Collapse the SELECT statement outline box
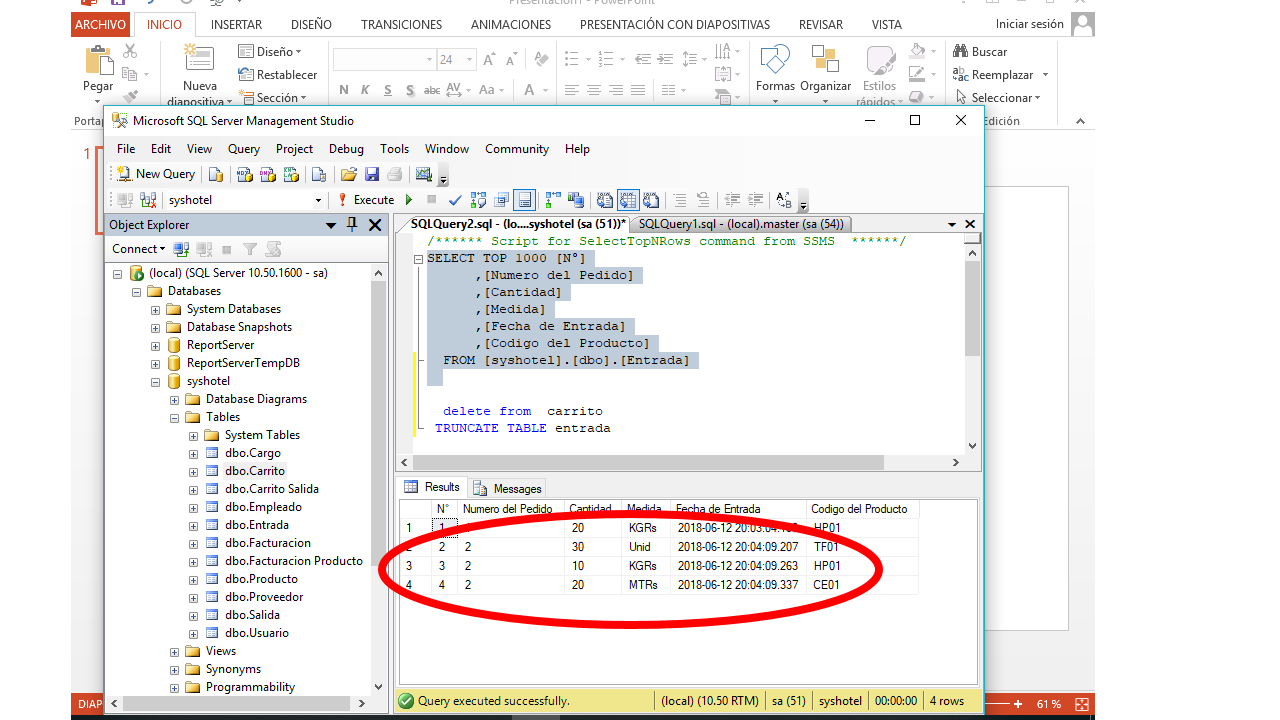Image resolution: width=1280 pixels, height=720 pixels. [x=420, y=258]
